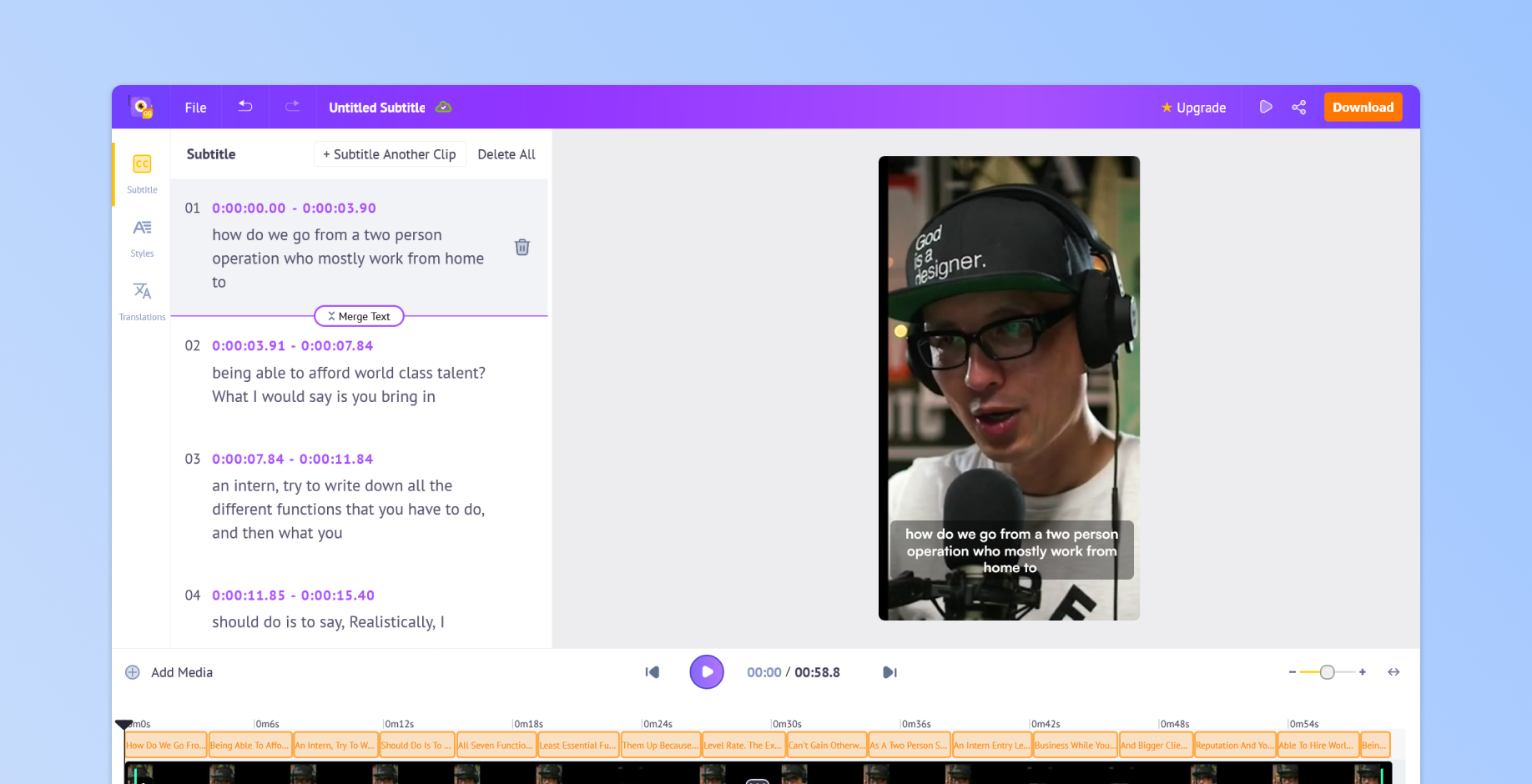Screen dimensions: 1532x784
Task: Open the Translations sidebar tab
Action: click(142, 302)
